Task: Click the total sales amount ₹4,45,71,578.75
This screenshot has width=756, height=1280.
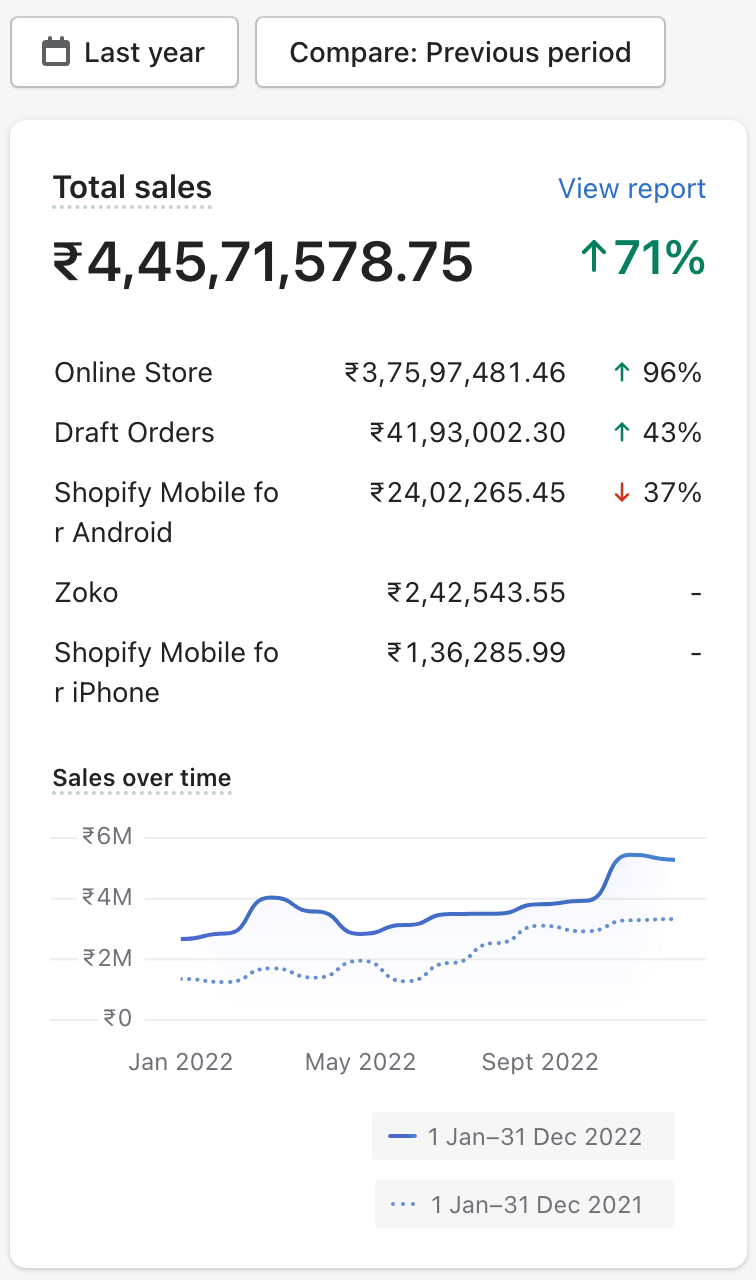Action: pyautogui.click(x=263, y=263)
